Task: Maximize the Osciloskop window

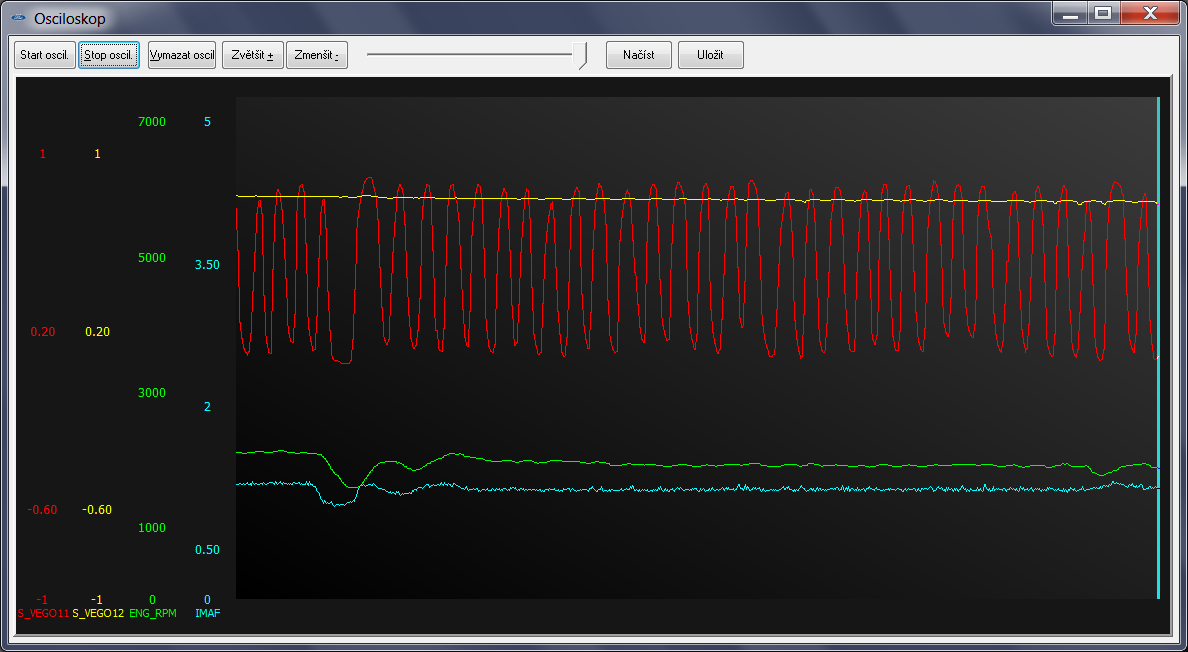Action: point(1103,14)
